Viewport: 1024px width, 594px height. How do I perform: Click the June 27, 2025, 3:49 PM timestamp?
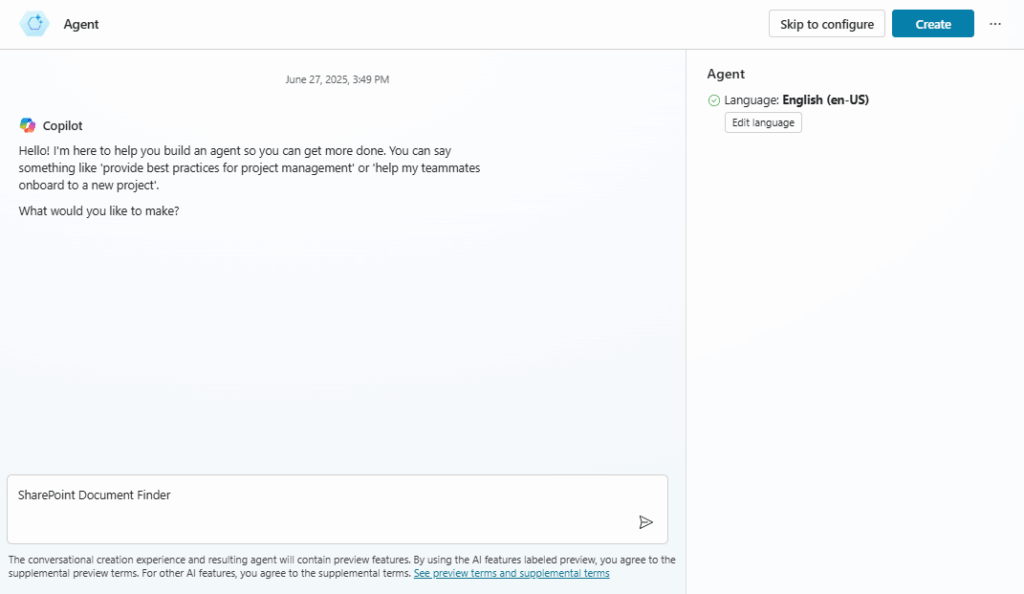[x=337, y=80]
